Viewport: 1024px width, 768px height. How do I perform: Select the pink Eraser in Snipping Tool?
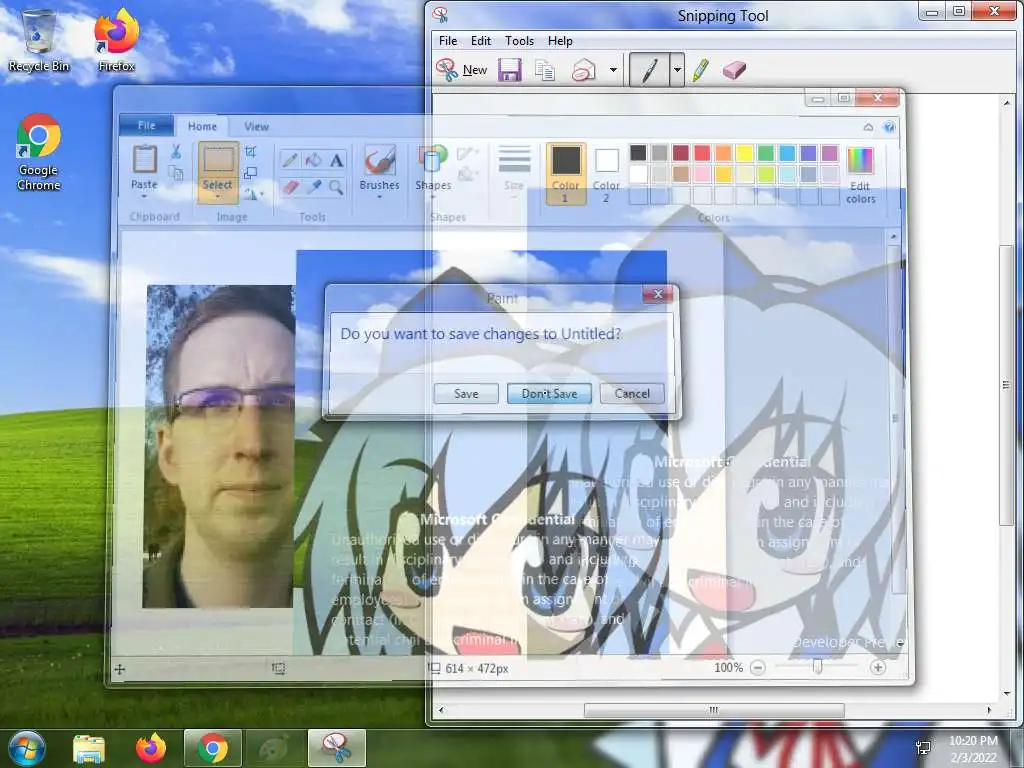(x=734, y=70)
